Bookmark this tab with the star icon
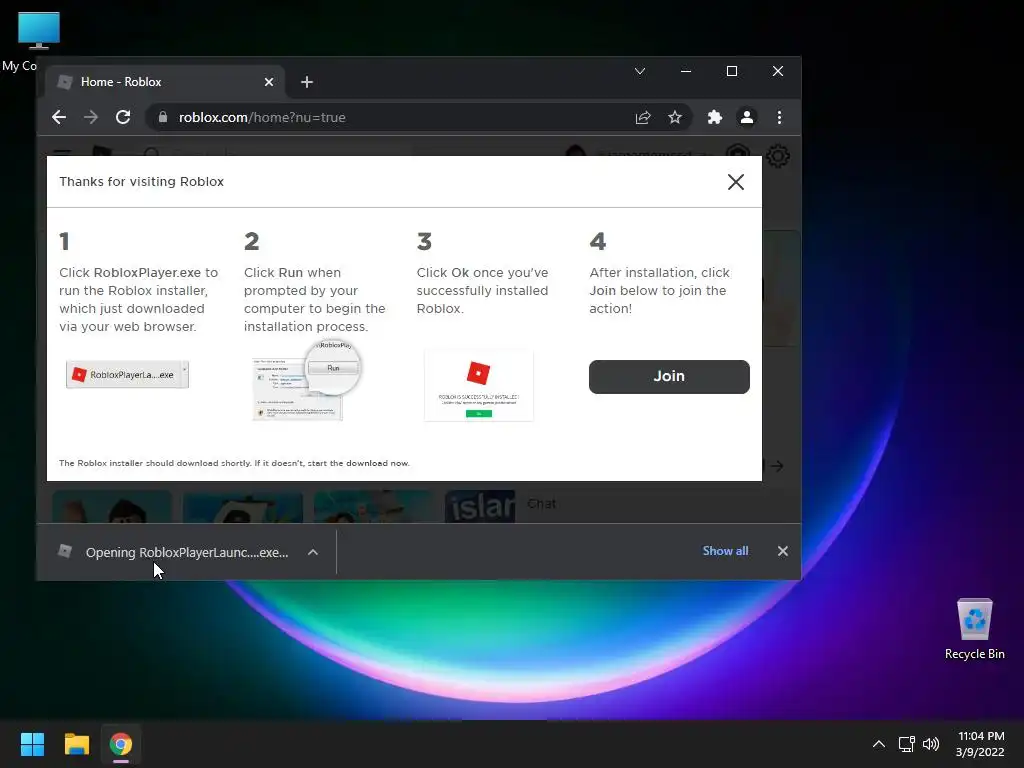This screenshot has width=1024, height=768. click(x=675, y=118)
